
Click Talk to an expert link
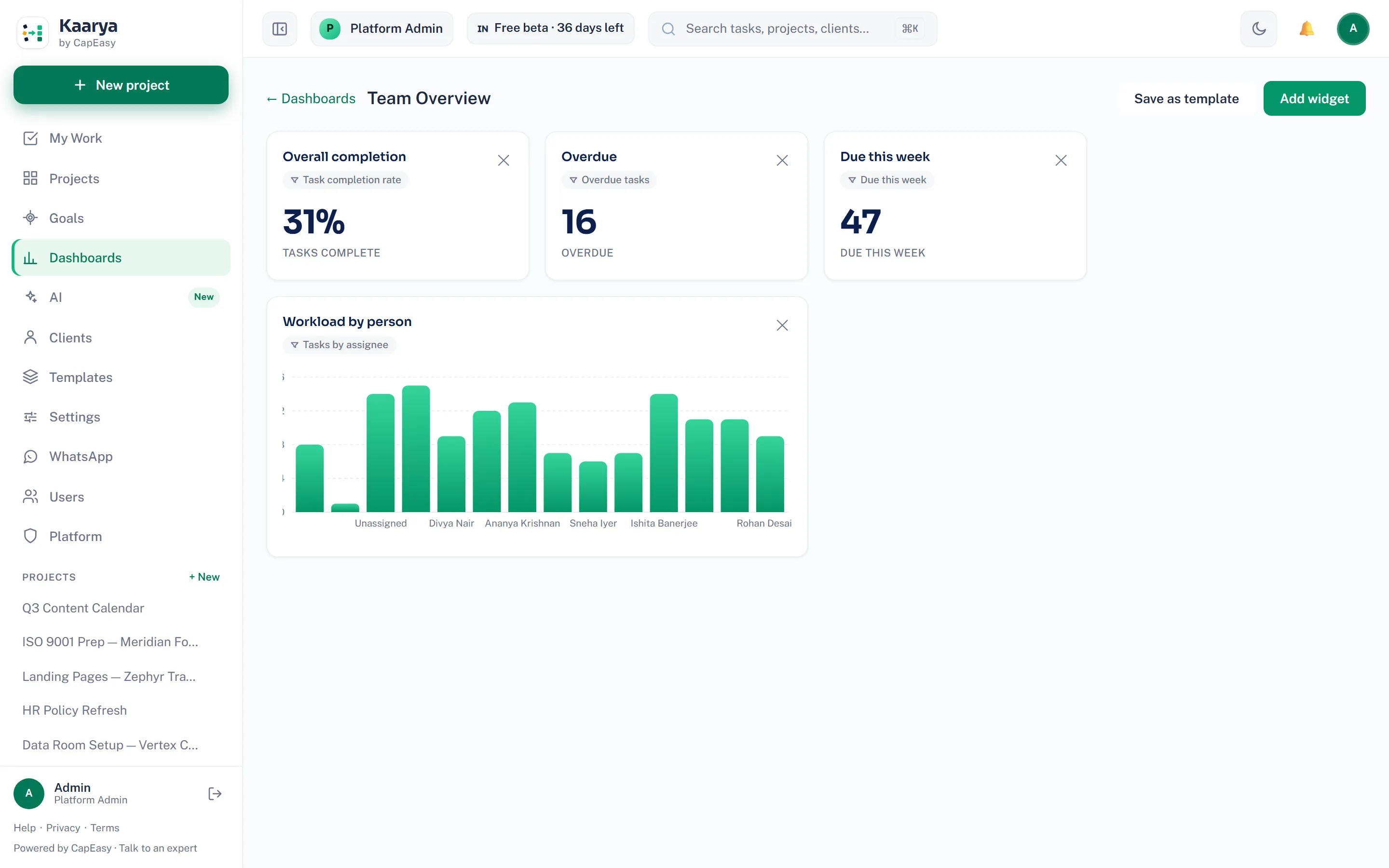(158, 849)
